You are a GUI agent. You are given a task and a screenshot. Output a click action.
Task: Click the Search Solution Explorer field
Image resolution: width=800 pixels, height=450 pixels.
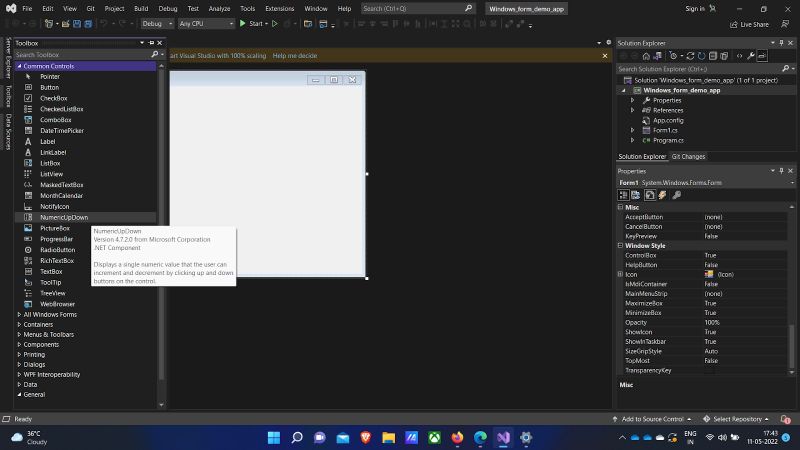[x=698, y=69]
